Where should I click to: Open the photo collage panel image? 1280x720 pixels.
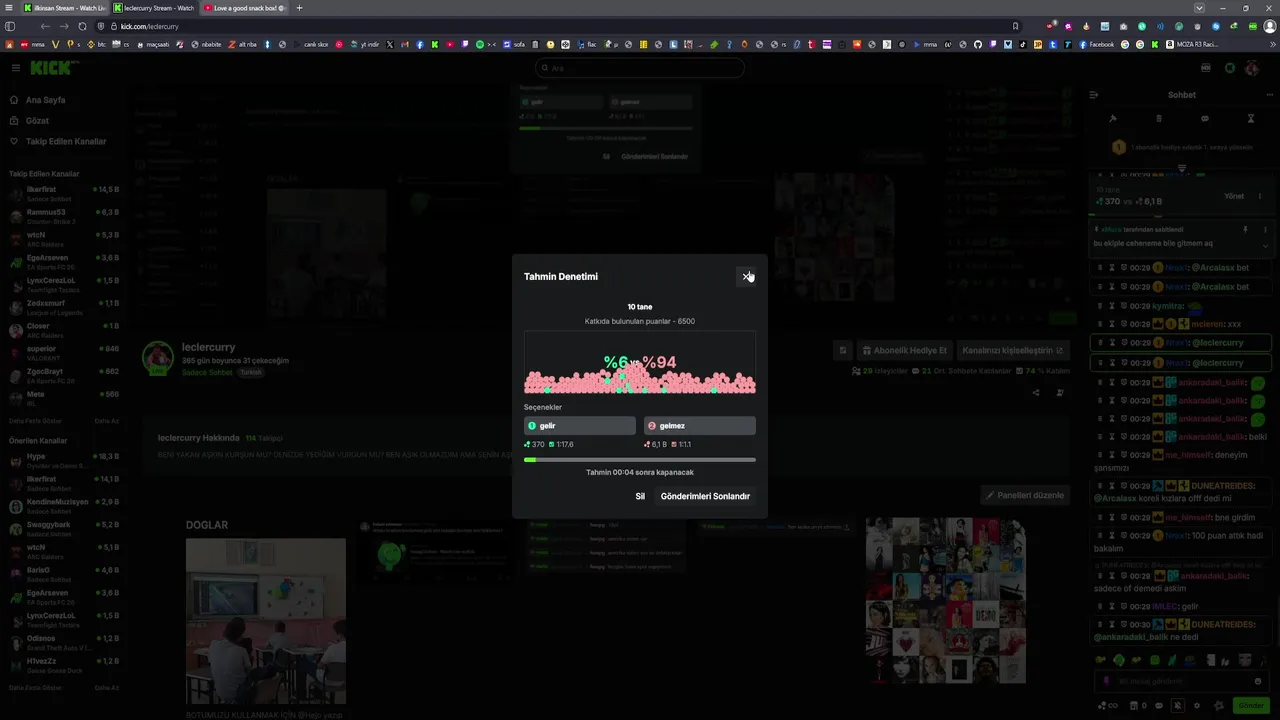[x=946, y=600]
